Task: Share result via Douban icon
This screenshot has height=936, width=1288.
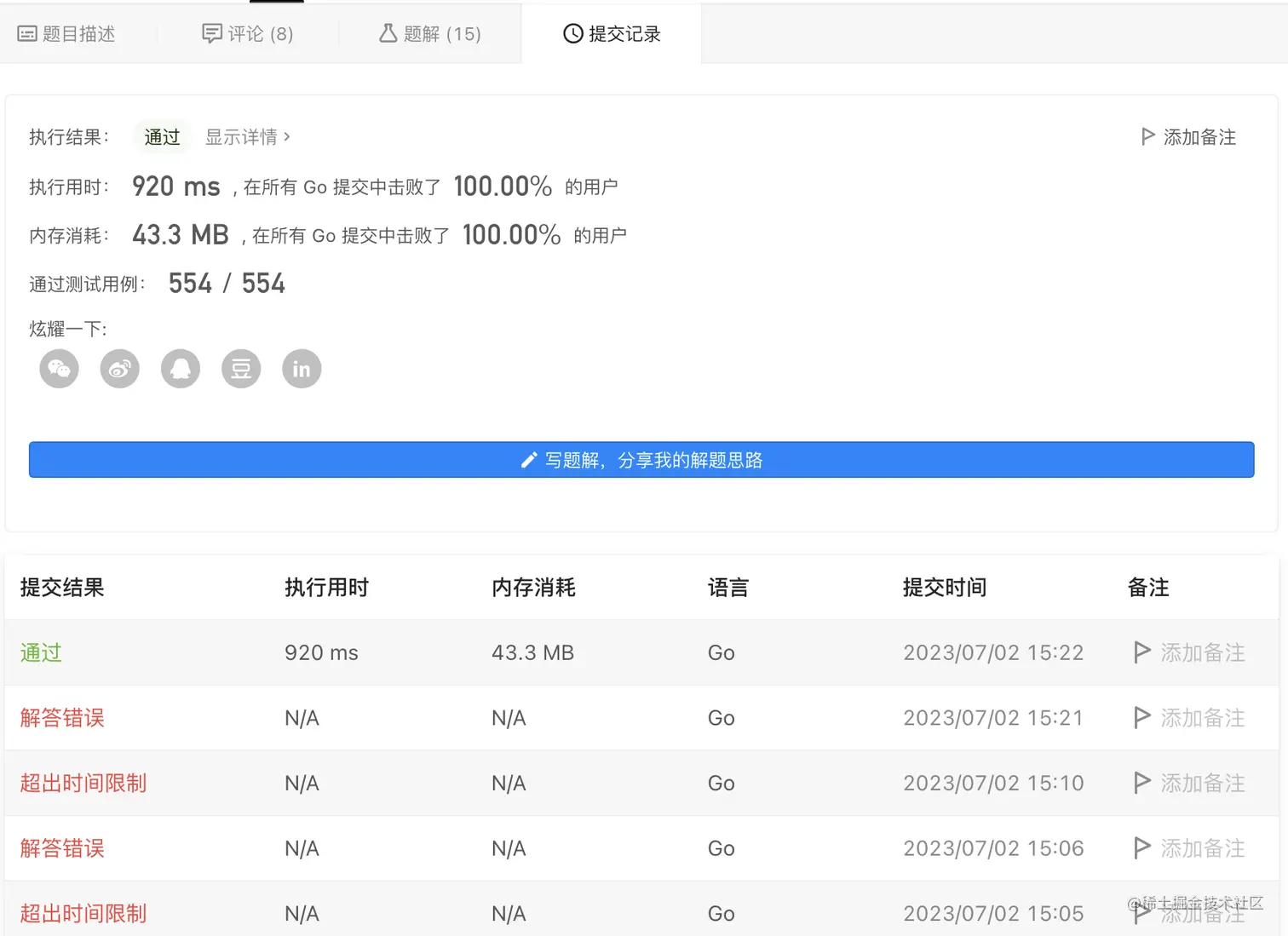Action: (x=241, y=369)
